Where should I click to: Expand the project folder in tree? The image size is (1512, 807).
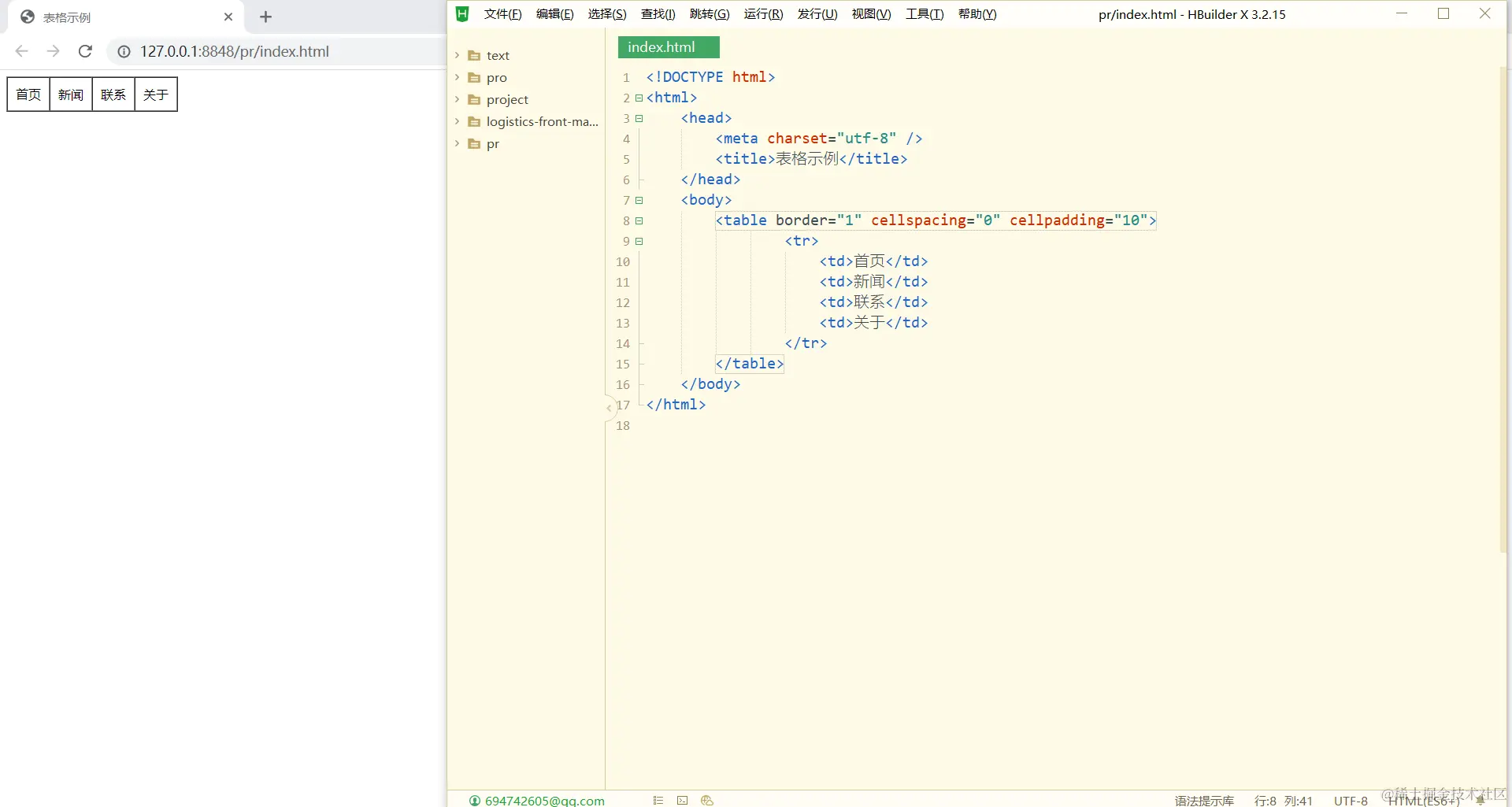point(457,99)
